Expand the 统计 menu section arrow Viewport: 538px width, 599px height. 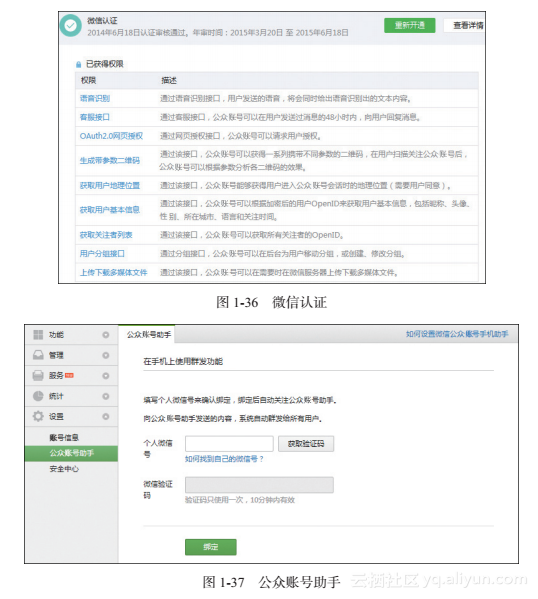coord(106,396)
